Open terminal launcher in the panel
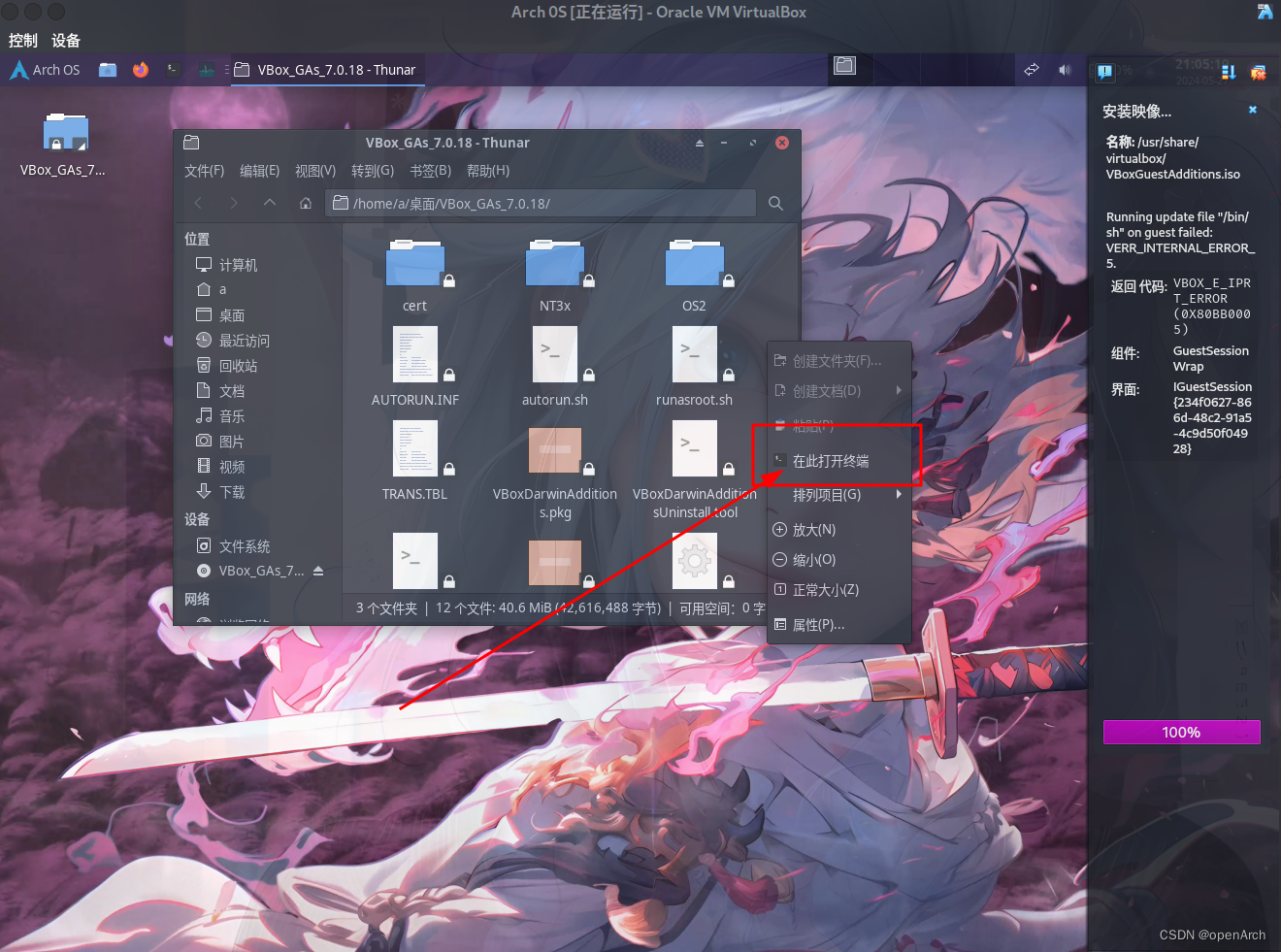This screenshot has height=952, width=1281. coord(173,70)
